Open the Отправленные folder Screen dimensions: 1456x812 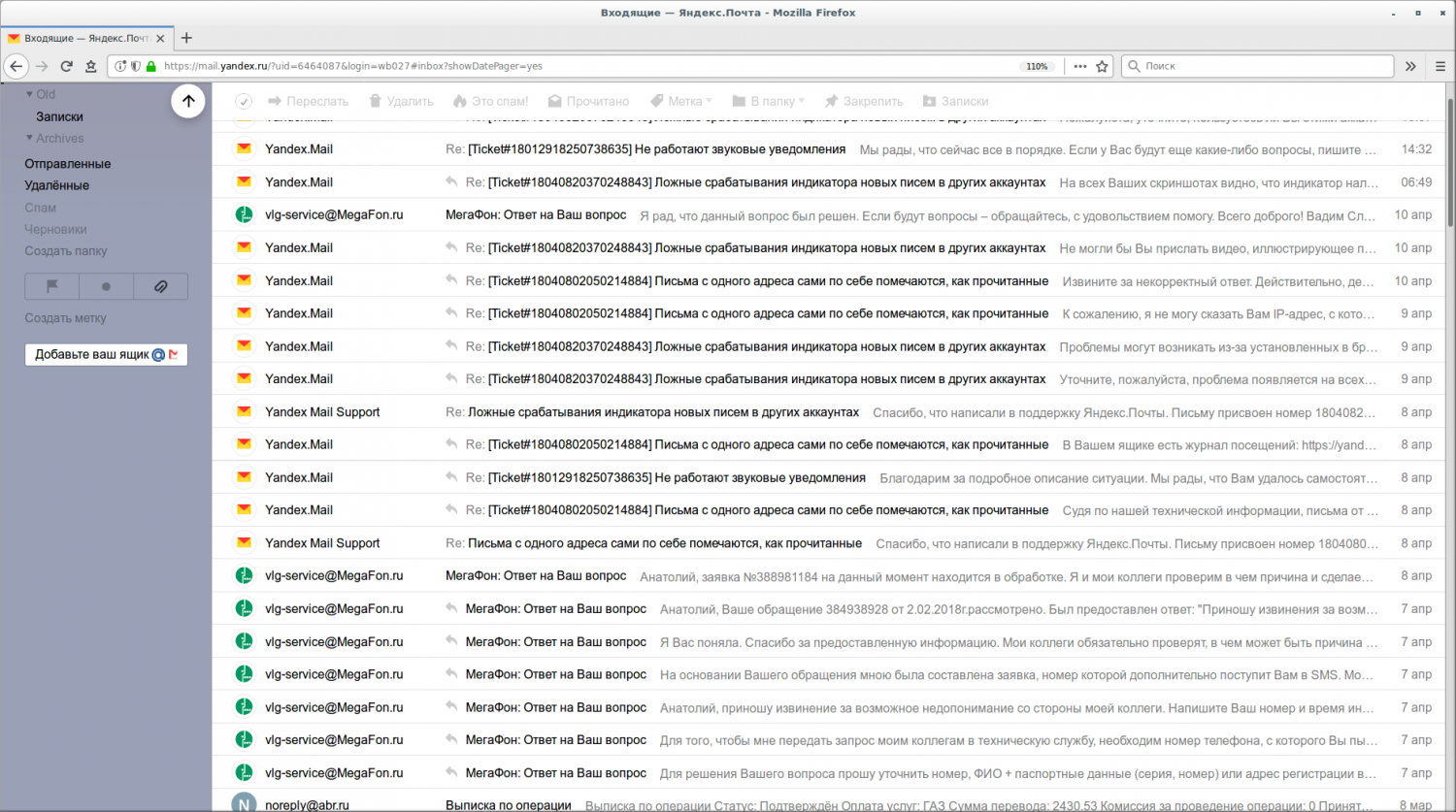point(68,164)
